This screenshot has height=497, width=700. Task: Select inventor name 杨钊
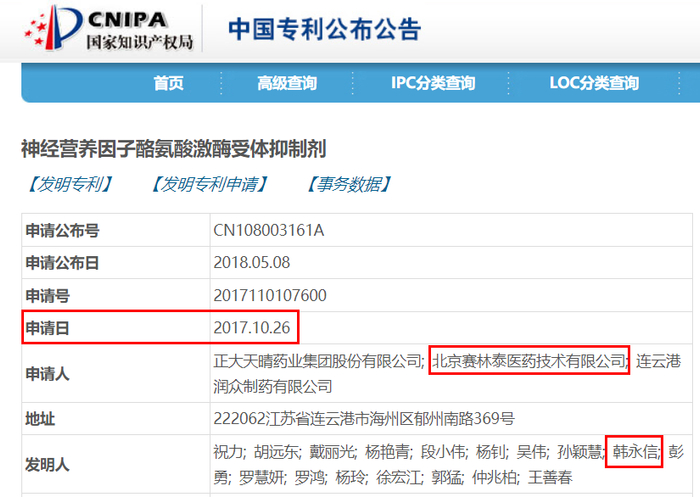click(491, 452)
